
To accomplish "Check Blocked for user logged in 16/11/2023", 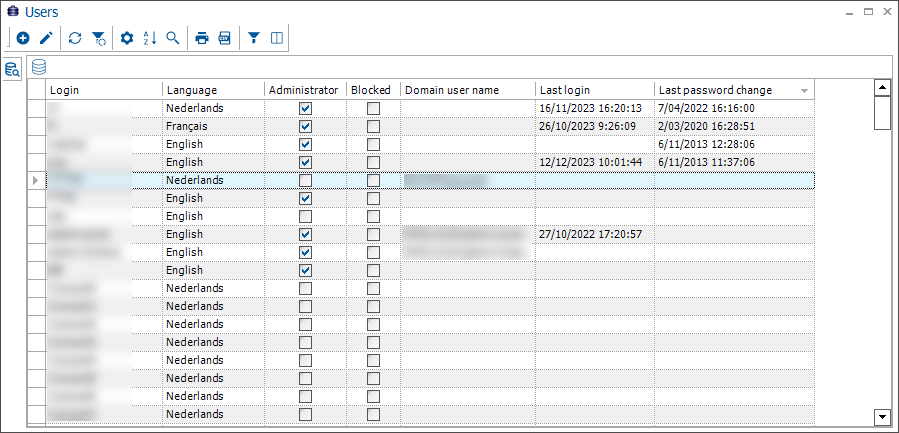I will pos(373,108).
